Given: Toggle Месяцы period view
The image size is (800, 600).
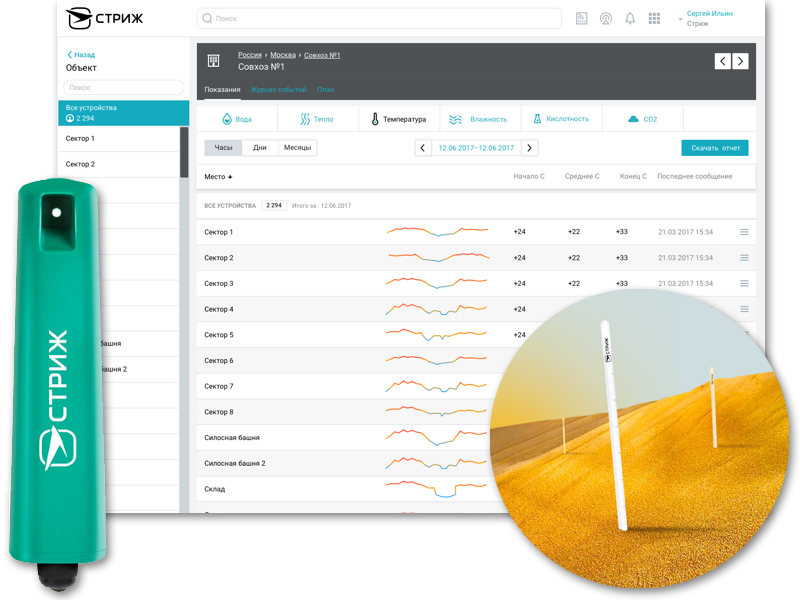Looking at the screenshot, I should coord(297,147).
